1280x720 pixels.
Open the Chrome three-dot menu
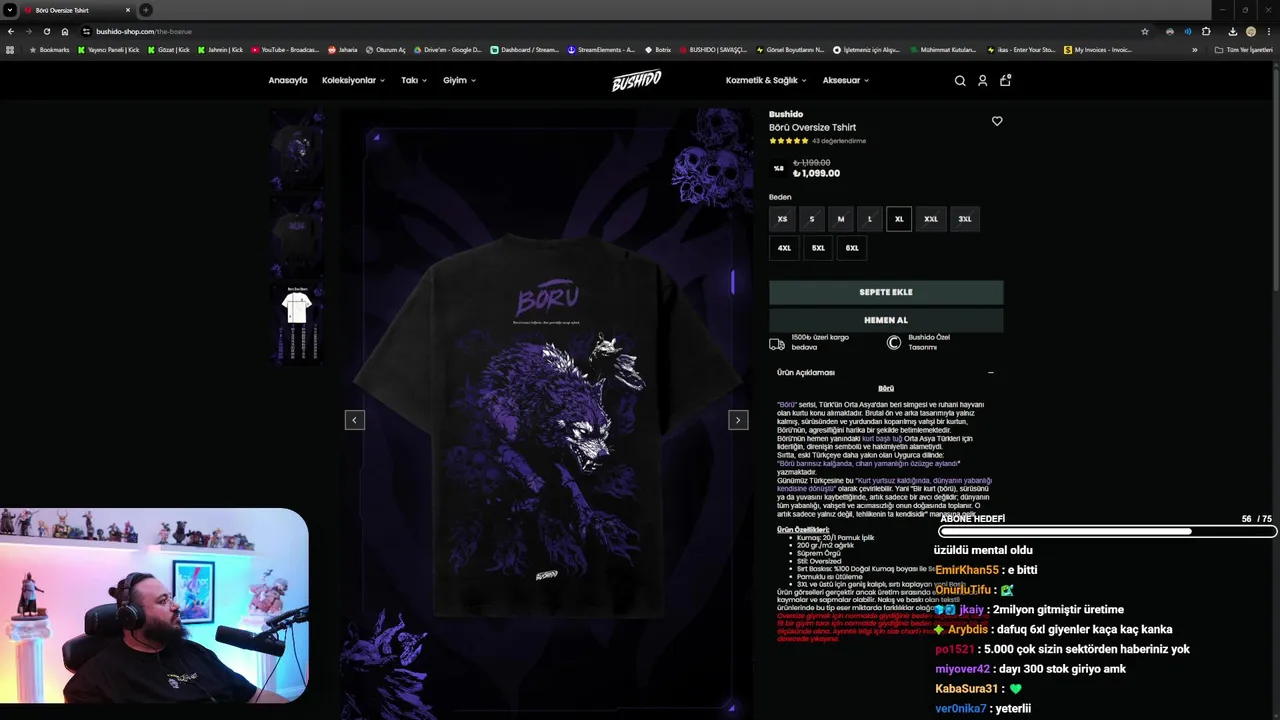(x=1268, y=31)
